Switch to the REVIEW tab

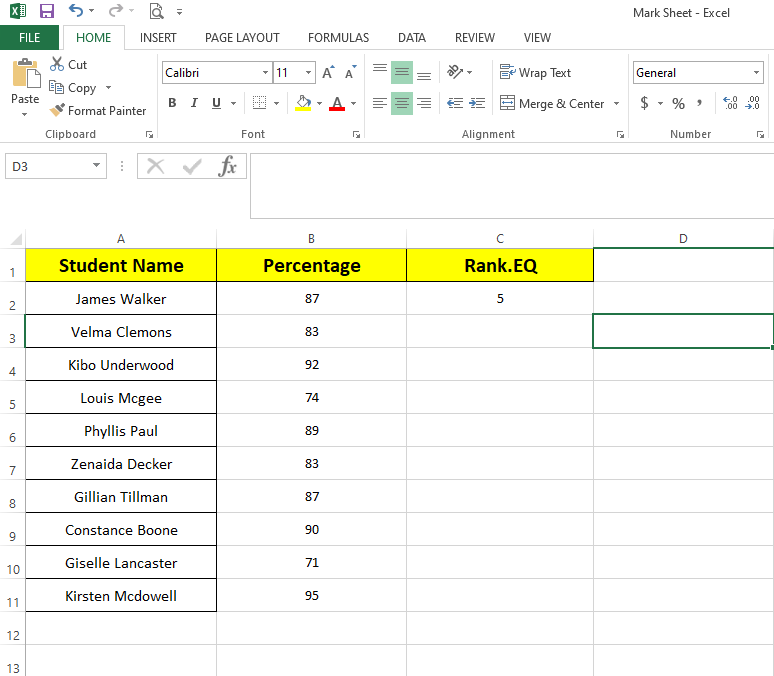point(474,38)
